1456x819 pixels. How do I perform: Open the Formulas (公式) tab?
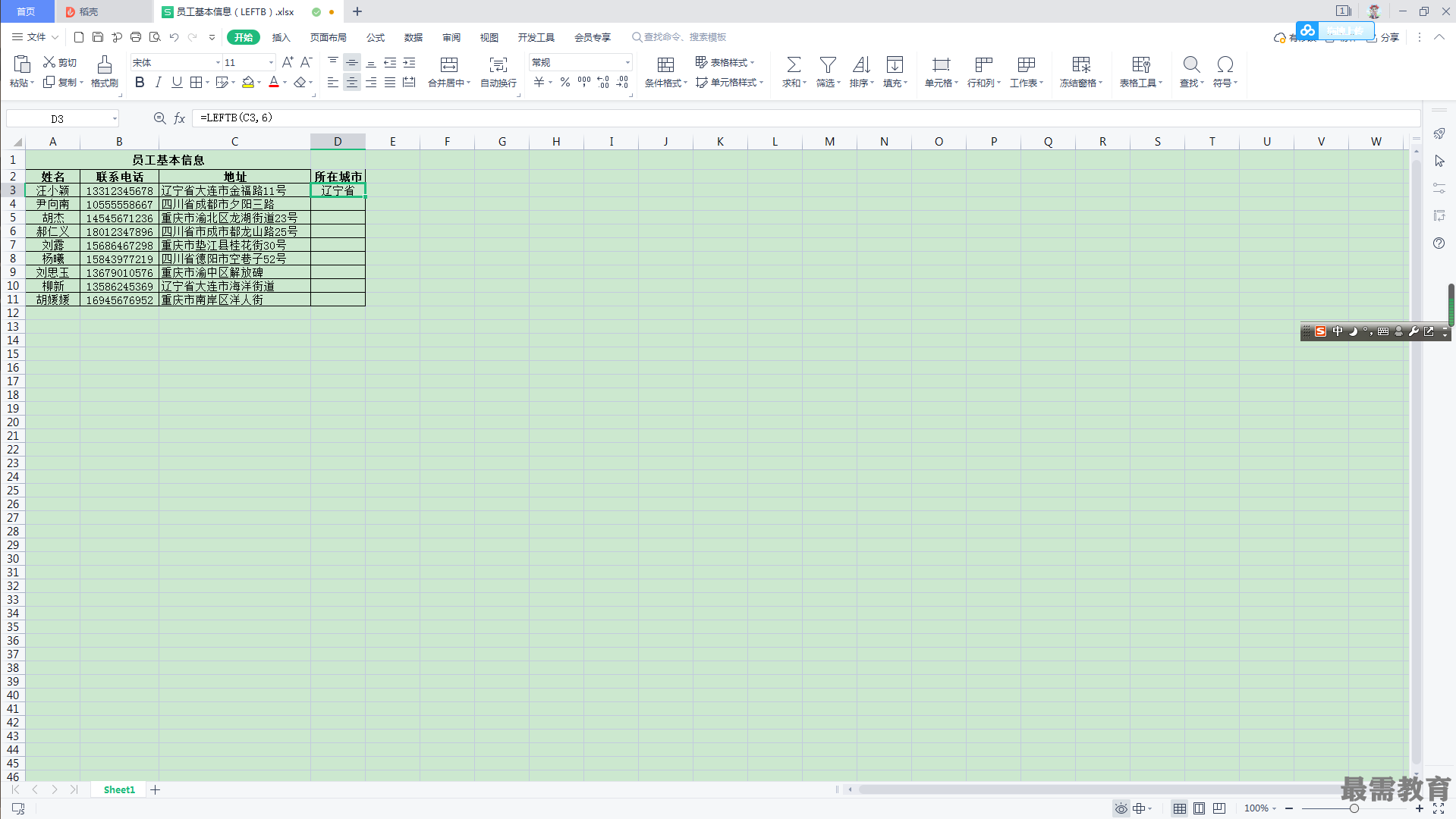[376, 37]
